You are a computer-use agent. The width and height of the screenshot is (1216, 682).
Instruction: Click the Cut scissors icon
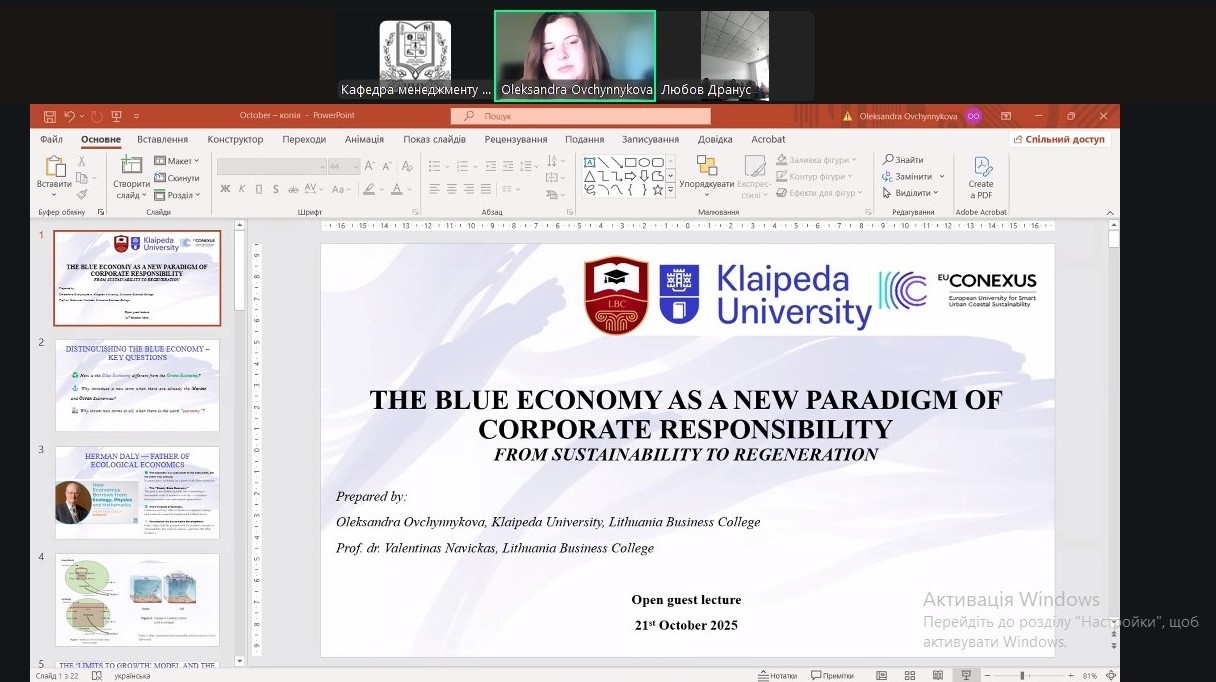[82, 161]
